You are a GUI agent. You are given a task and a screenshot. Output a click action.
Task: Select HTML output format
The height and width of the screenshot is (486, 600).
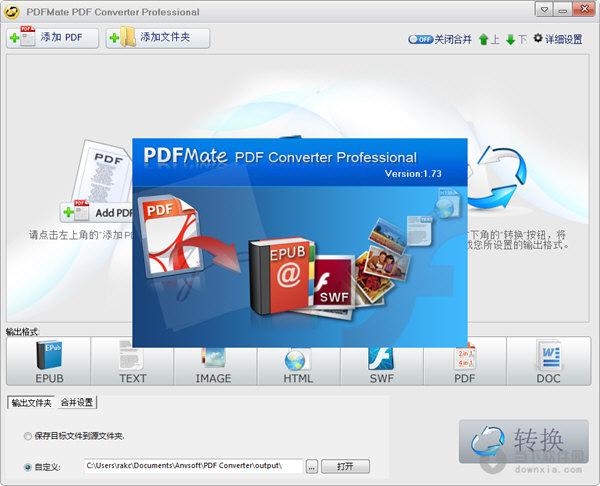pyautogui.click(x=298, y=361)
